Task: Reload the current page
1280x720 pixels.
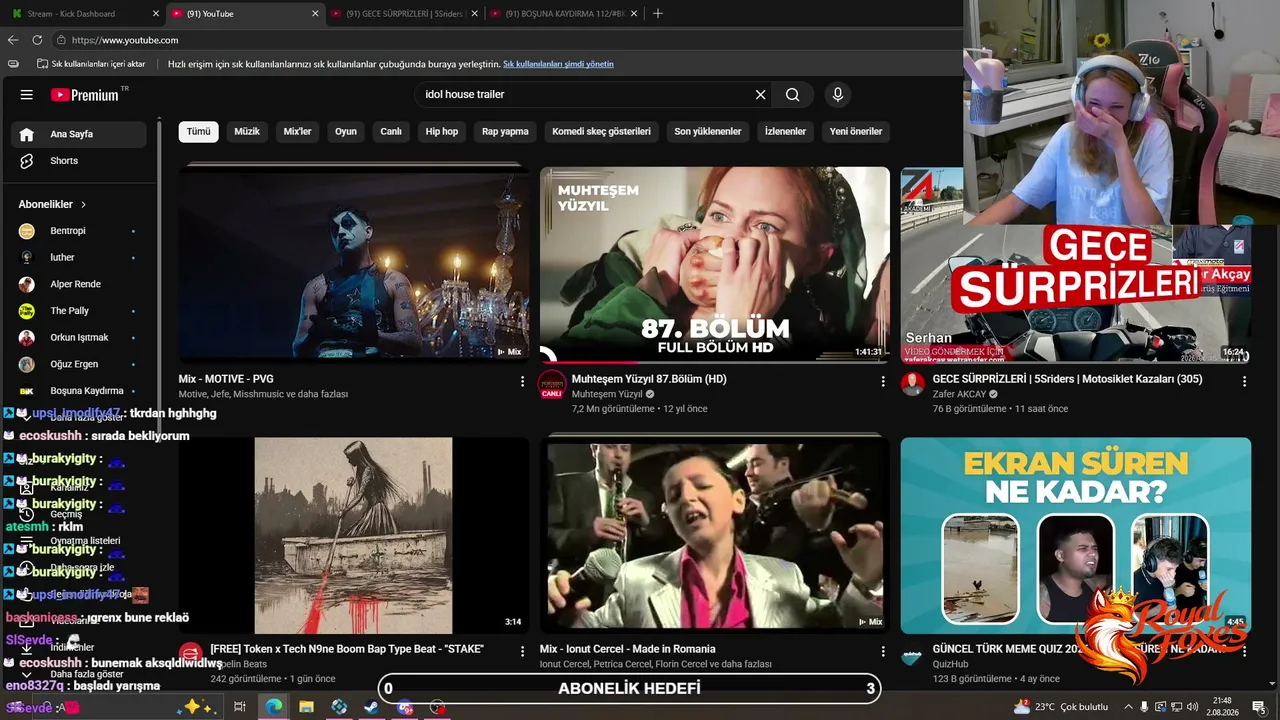Action: pyautogui.click(x=37, y=40)
